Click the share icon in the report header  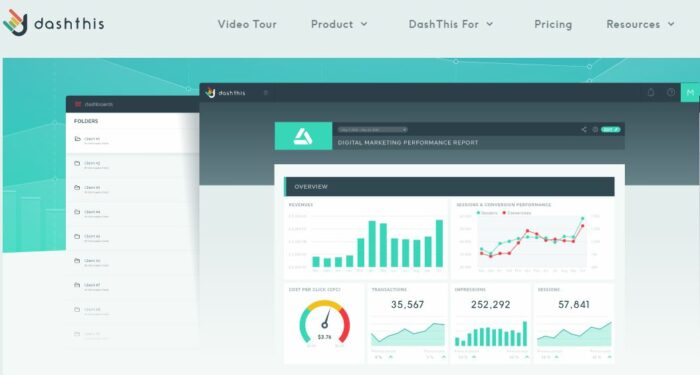584,129
